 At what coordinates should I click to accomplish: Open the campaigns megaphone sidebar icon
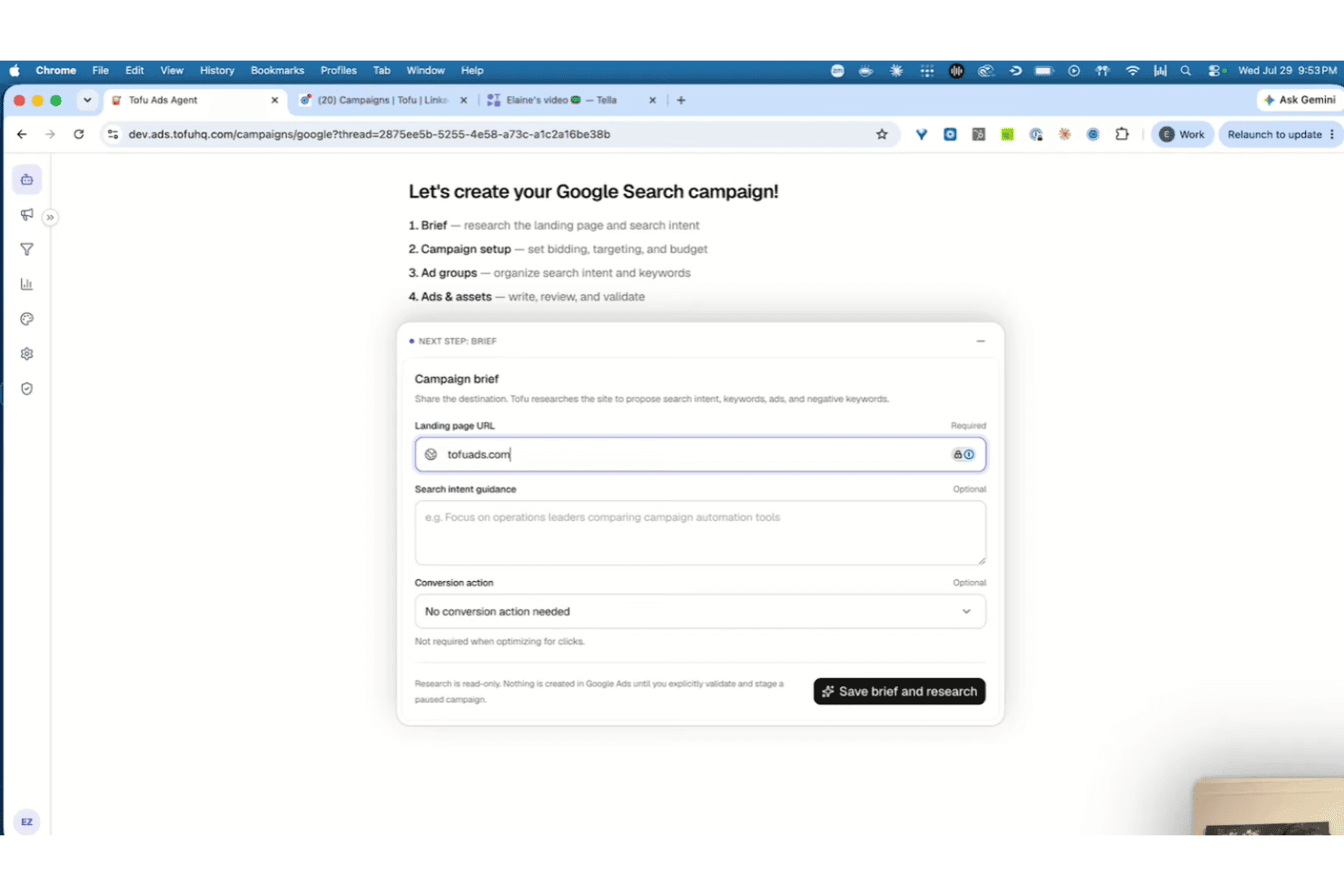(27, 215)
